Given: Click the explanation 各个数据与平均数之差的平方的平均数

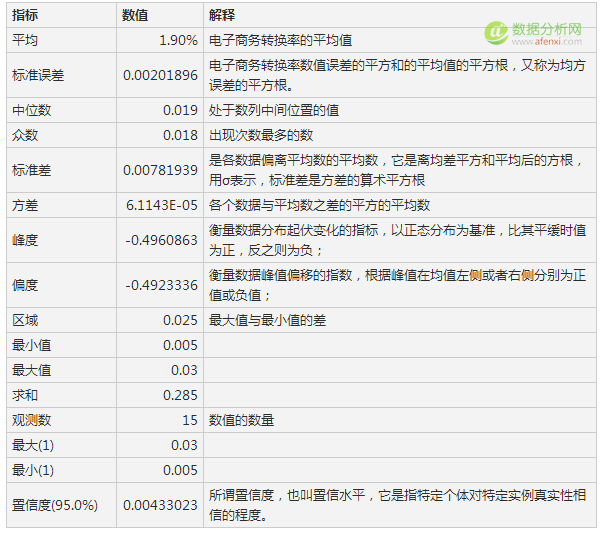Looking at the screenshot, I should coord(319,205).
